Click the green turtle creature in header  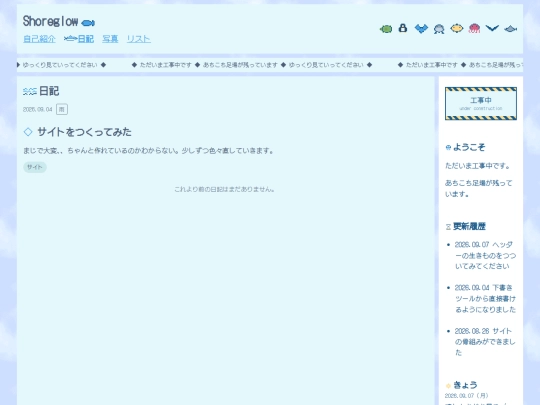386,29
